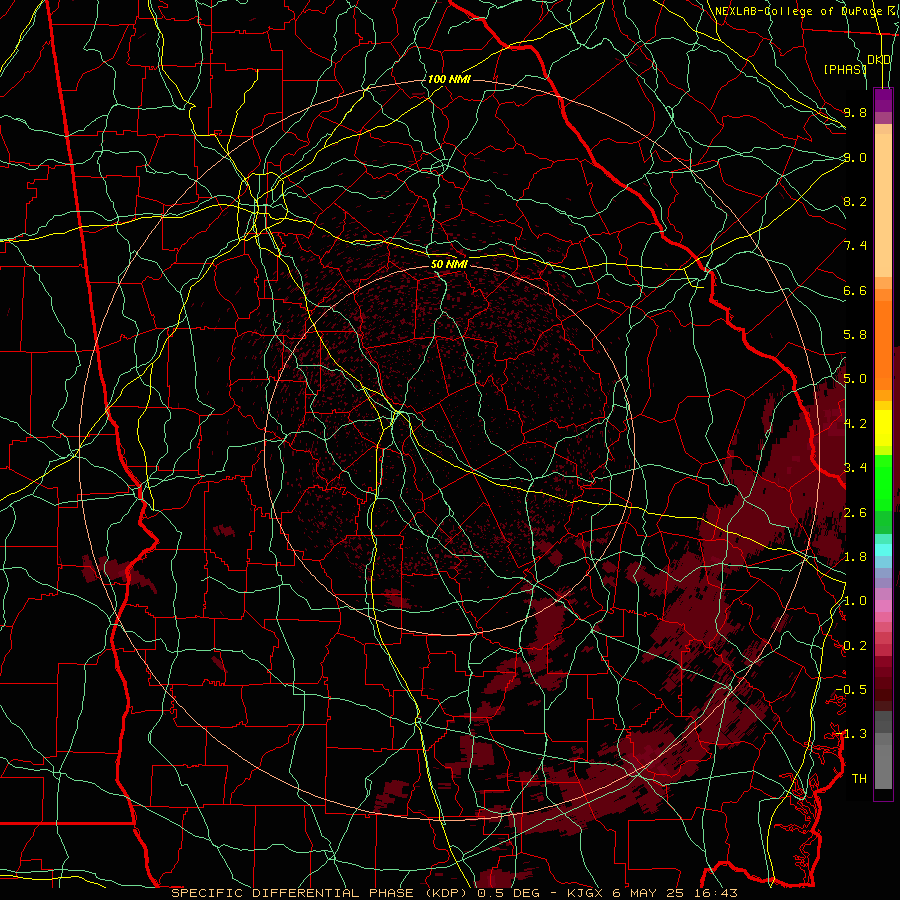Click the SPECIFIC DIFFERENTIAL PHASE caption text
This screenshot has height=900, width=900.
[x=292, y=893]
